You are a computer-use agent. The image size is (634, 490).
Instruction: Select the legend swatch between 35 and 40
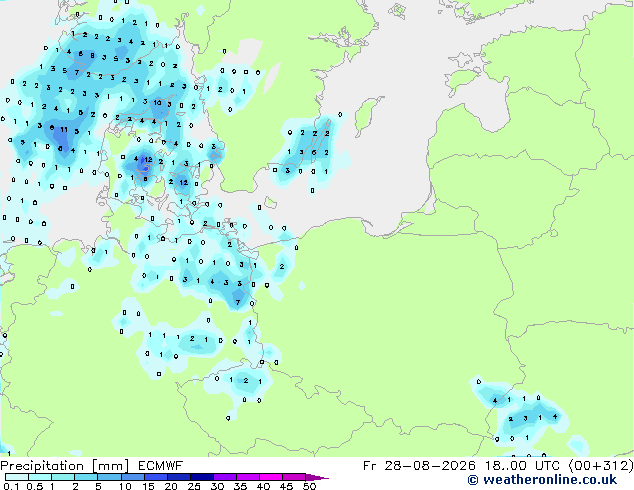tap(248, 477)
